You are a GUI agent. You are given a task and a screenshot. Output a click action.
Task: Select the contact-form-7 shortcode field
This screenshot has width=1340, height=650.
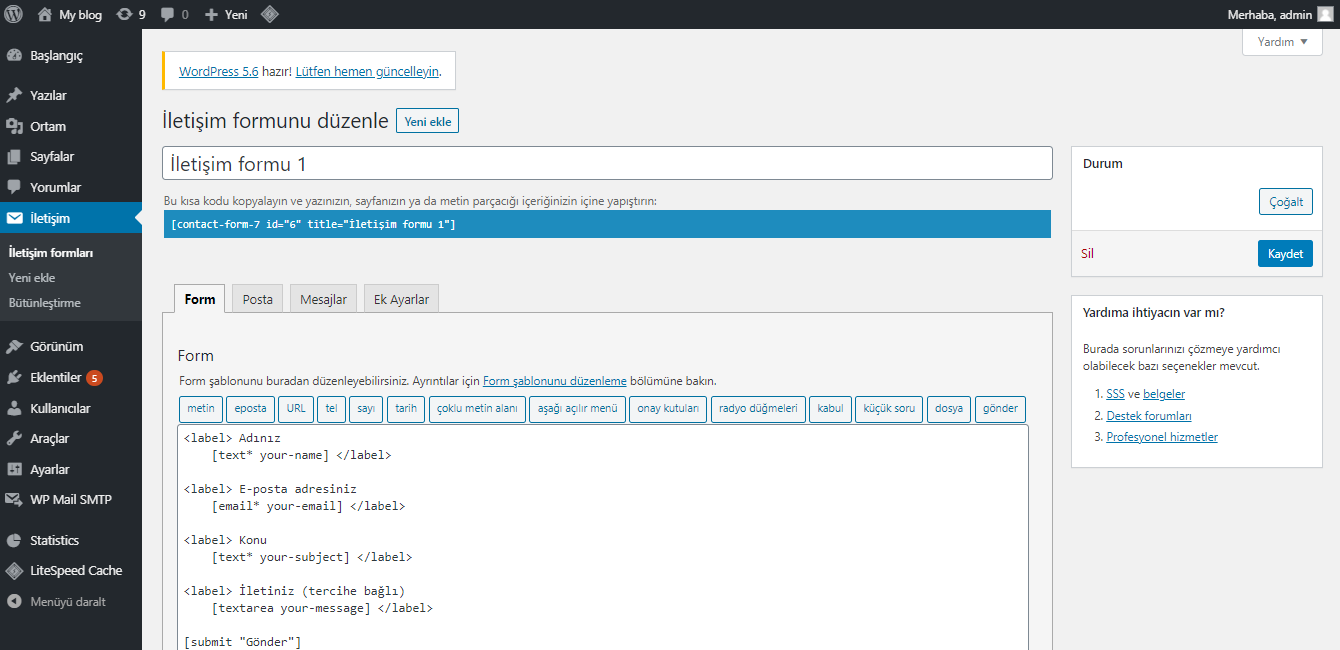point(607,224)
